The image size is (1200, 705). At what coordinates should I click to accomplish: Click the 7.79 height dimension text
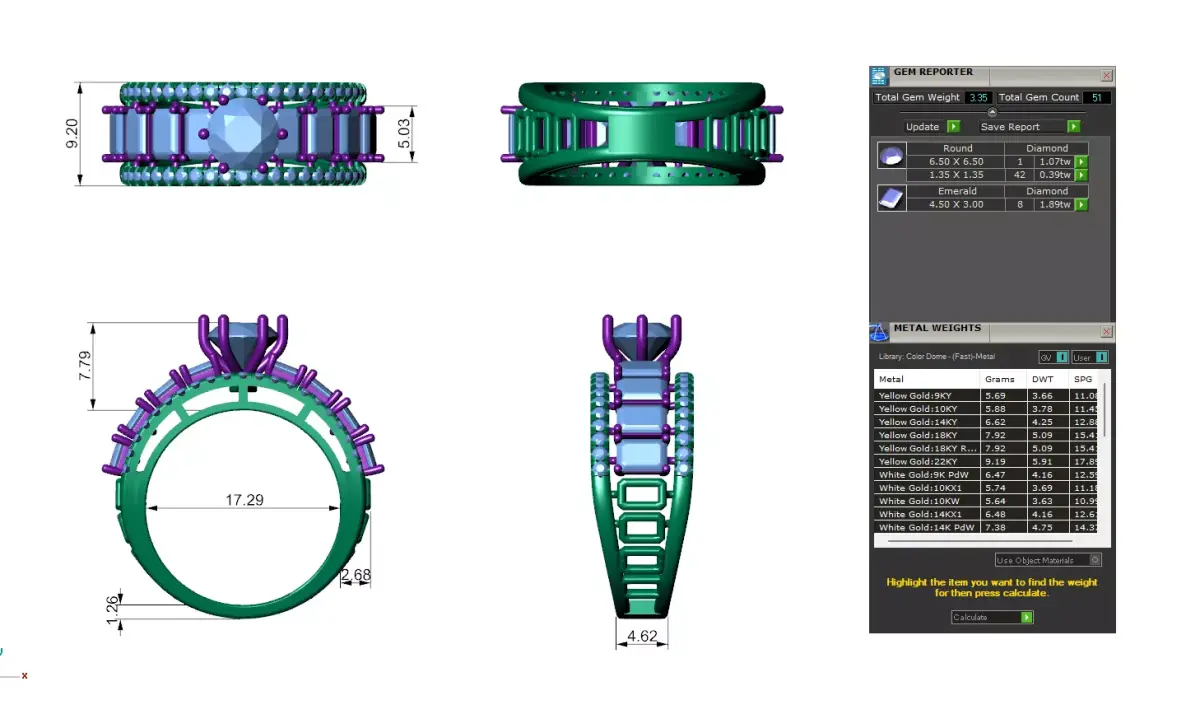click(85, 365)
